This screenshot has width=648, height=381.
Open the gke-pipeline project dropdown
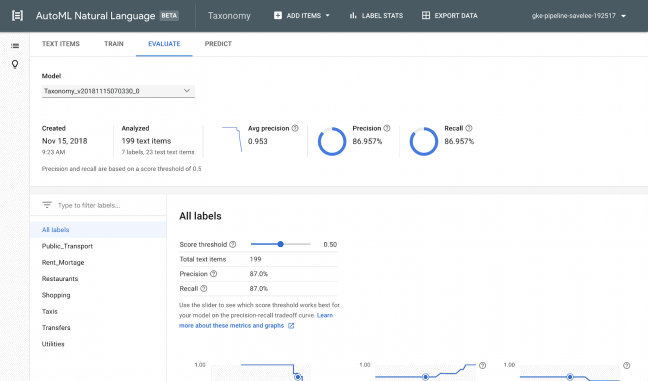(x=579, y=16)
